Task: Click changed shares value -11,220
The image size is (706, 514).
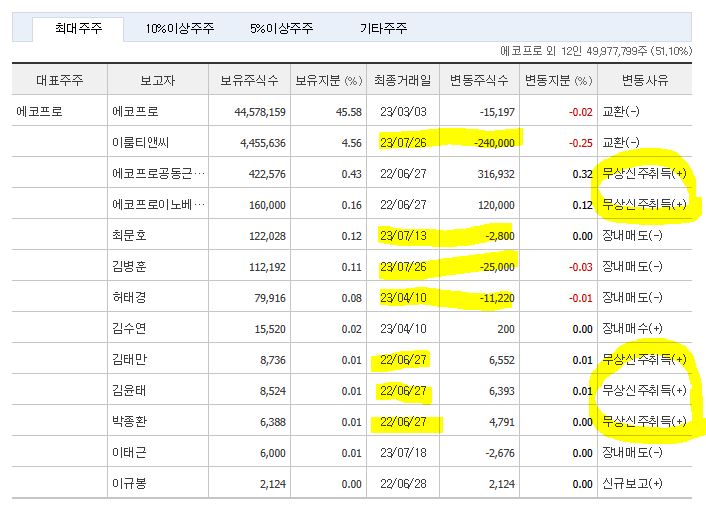Action: (x=497, y=298)
